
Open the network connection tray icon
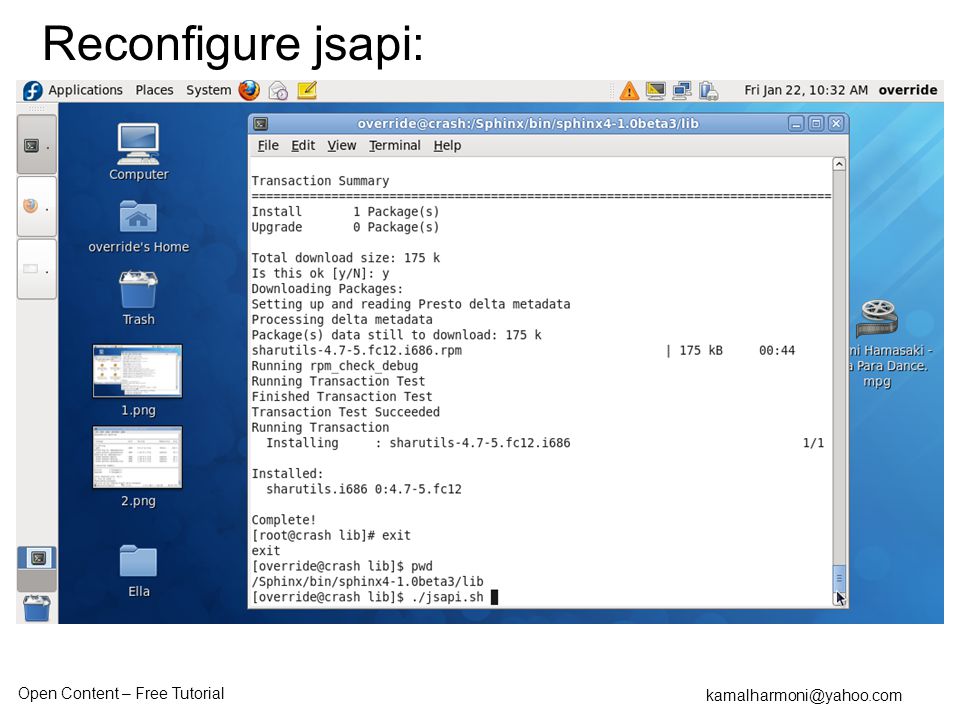click(x=682, y=91)
